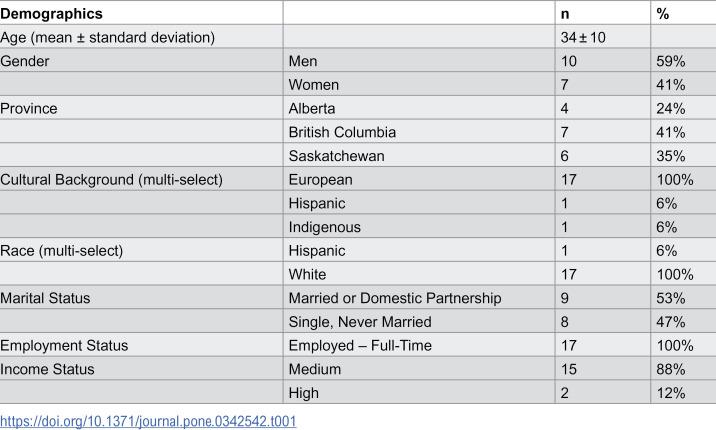Open the doi.org journal link
Viewport: 716px width, 430px height.
(x=148, y=421)
